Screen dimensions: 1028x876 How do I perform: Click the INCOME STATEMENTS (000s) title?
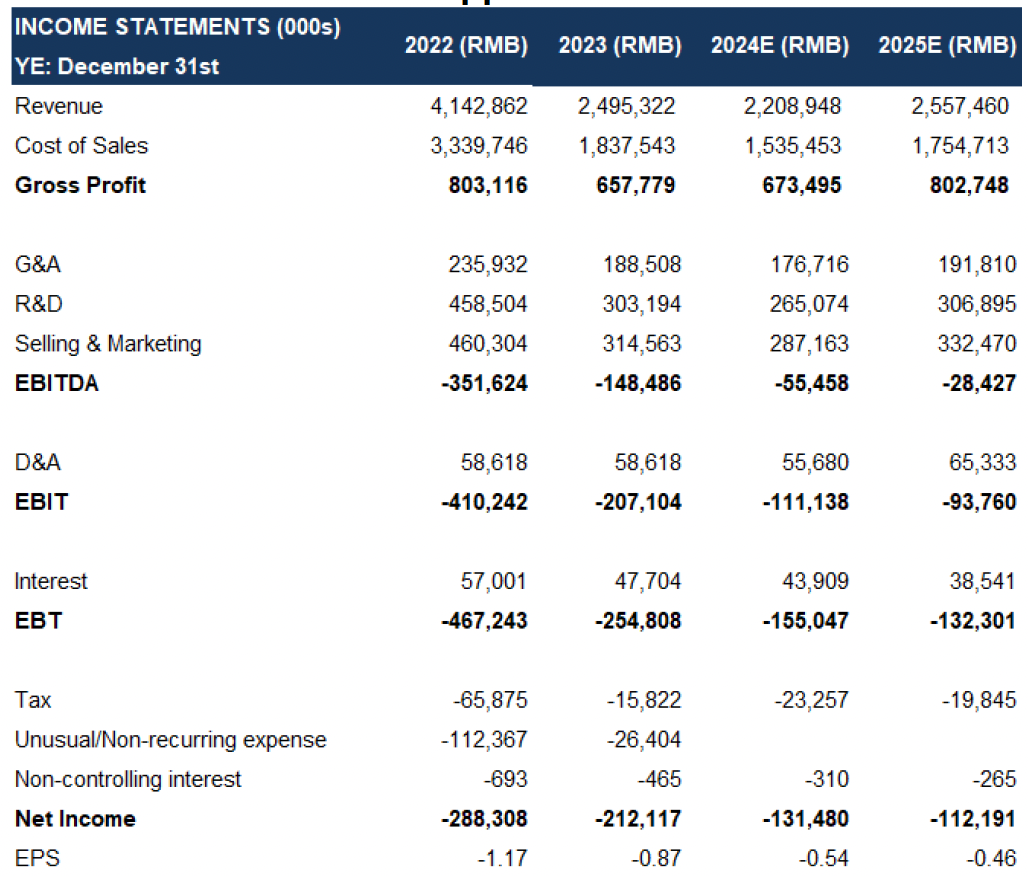point(178,27)
